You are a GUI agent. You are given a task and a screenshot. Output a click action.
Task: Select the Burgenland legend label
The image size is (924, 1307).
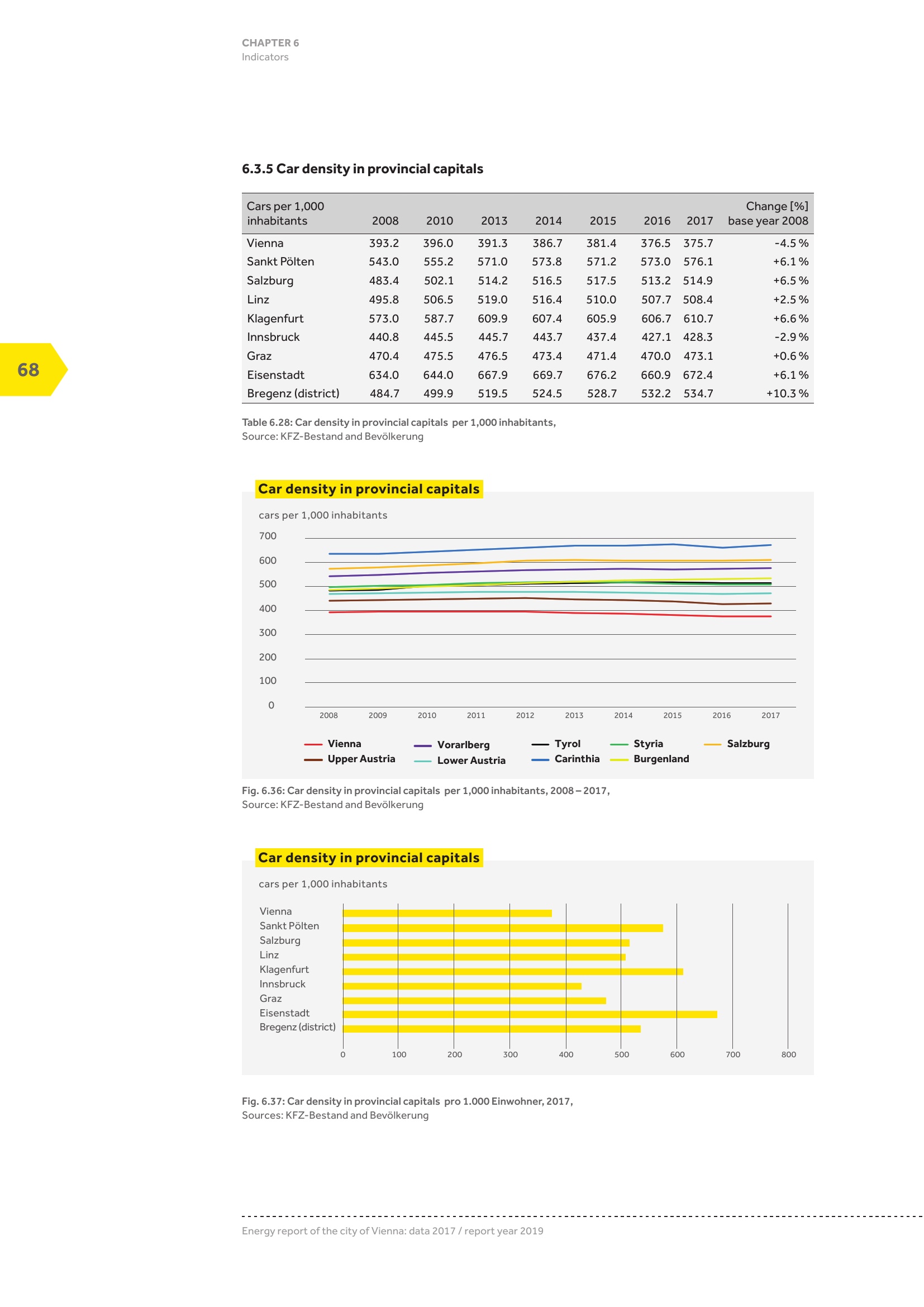tap(660, 759)
